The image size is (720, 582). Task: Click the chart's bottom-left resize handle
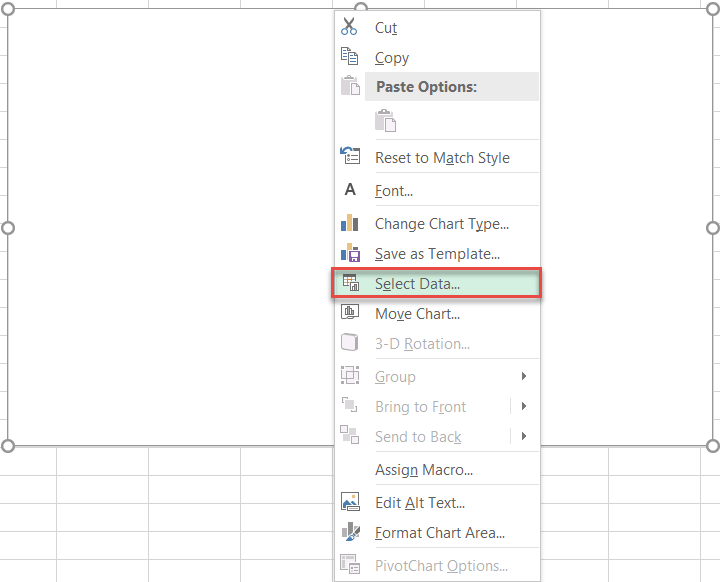click(x=8, y=446)
